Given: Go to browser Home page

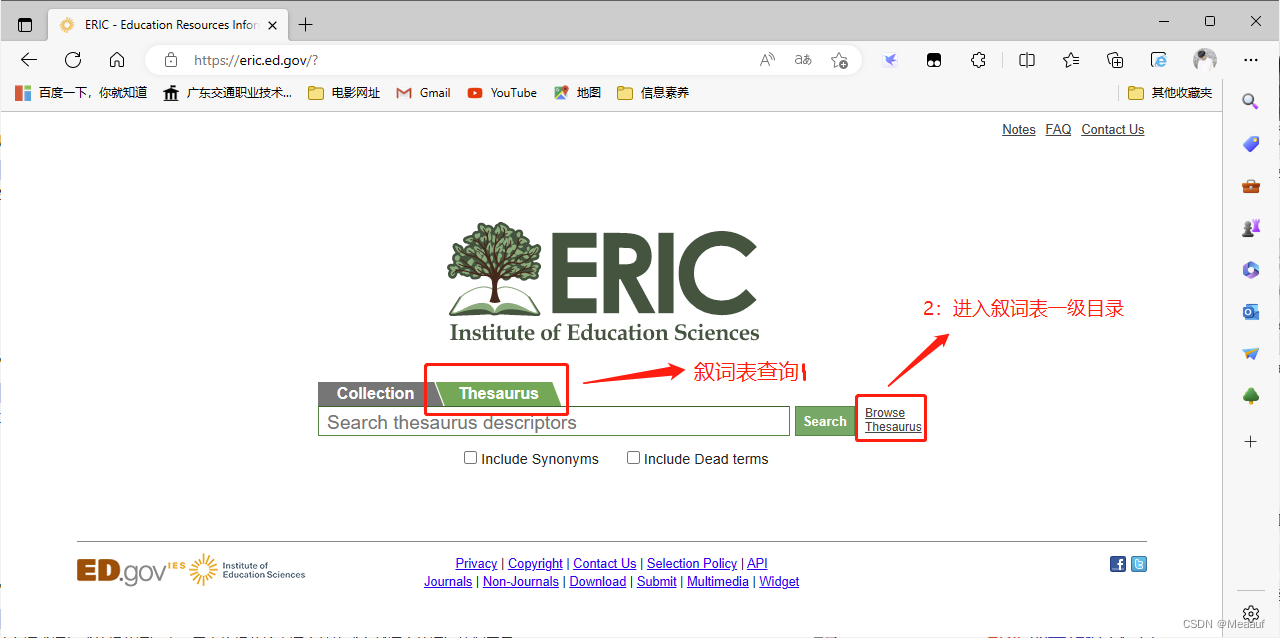Looking at the screenshot, I should point(117,60).
